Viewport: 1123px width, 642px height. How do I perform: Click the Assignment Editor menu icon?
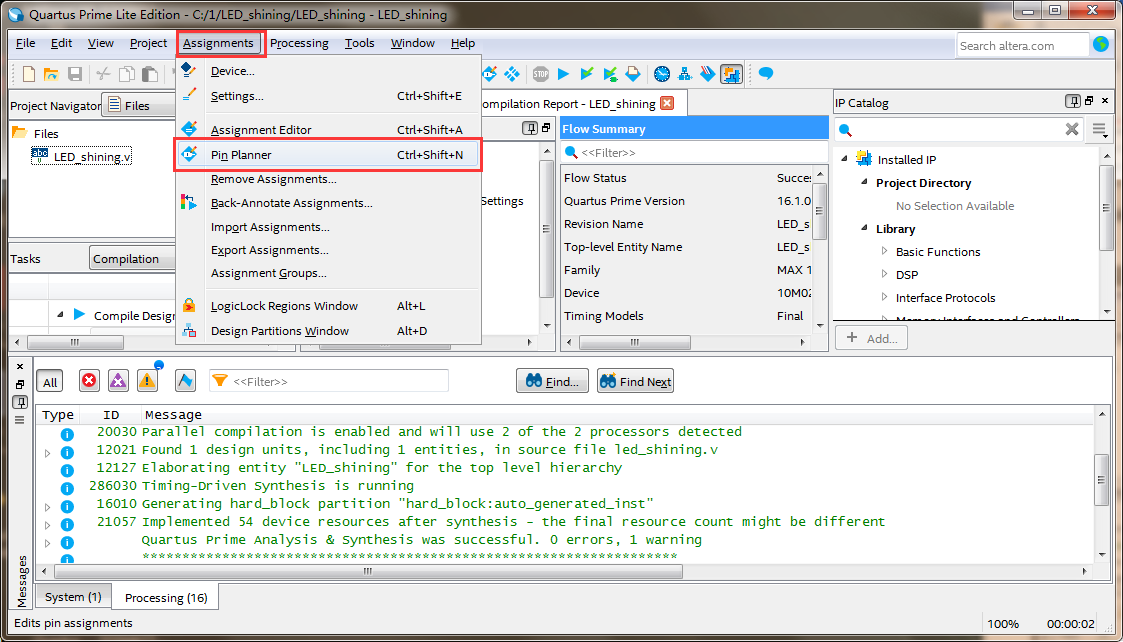tap(189, 130)
